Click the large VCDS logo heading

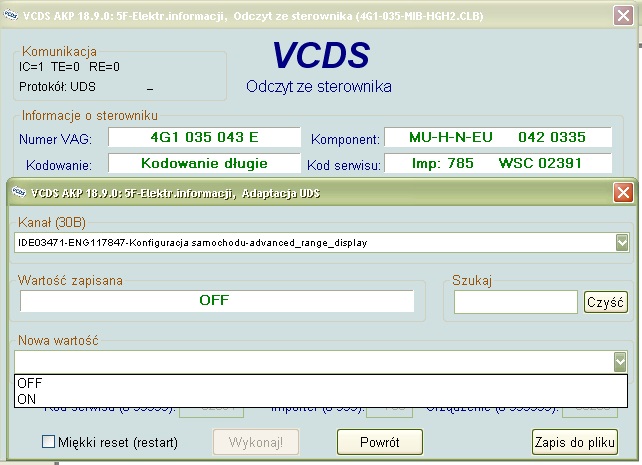pos(321,55)
